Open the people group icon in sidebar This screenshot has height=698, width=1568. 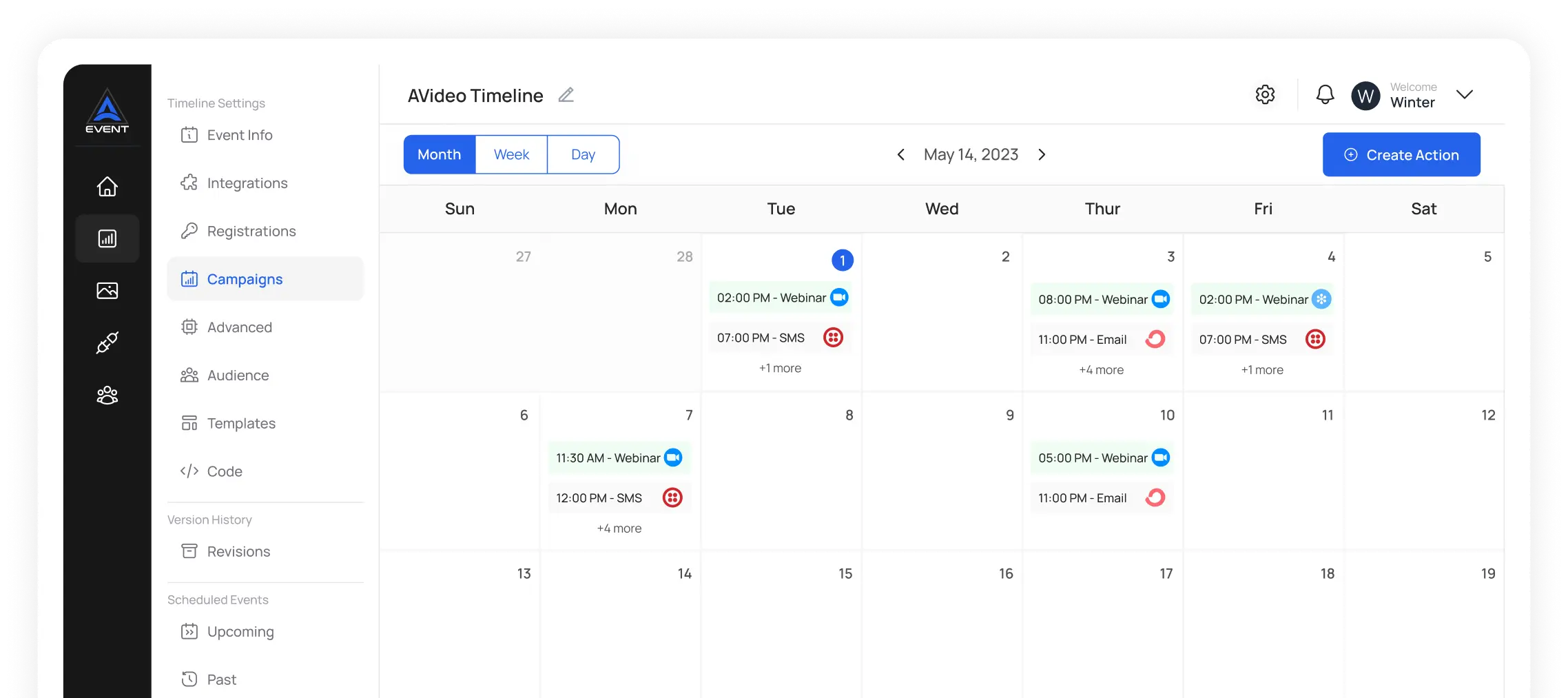click(107, 395)
